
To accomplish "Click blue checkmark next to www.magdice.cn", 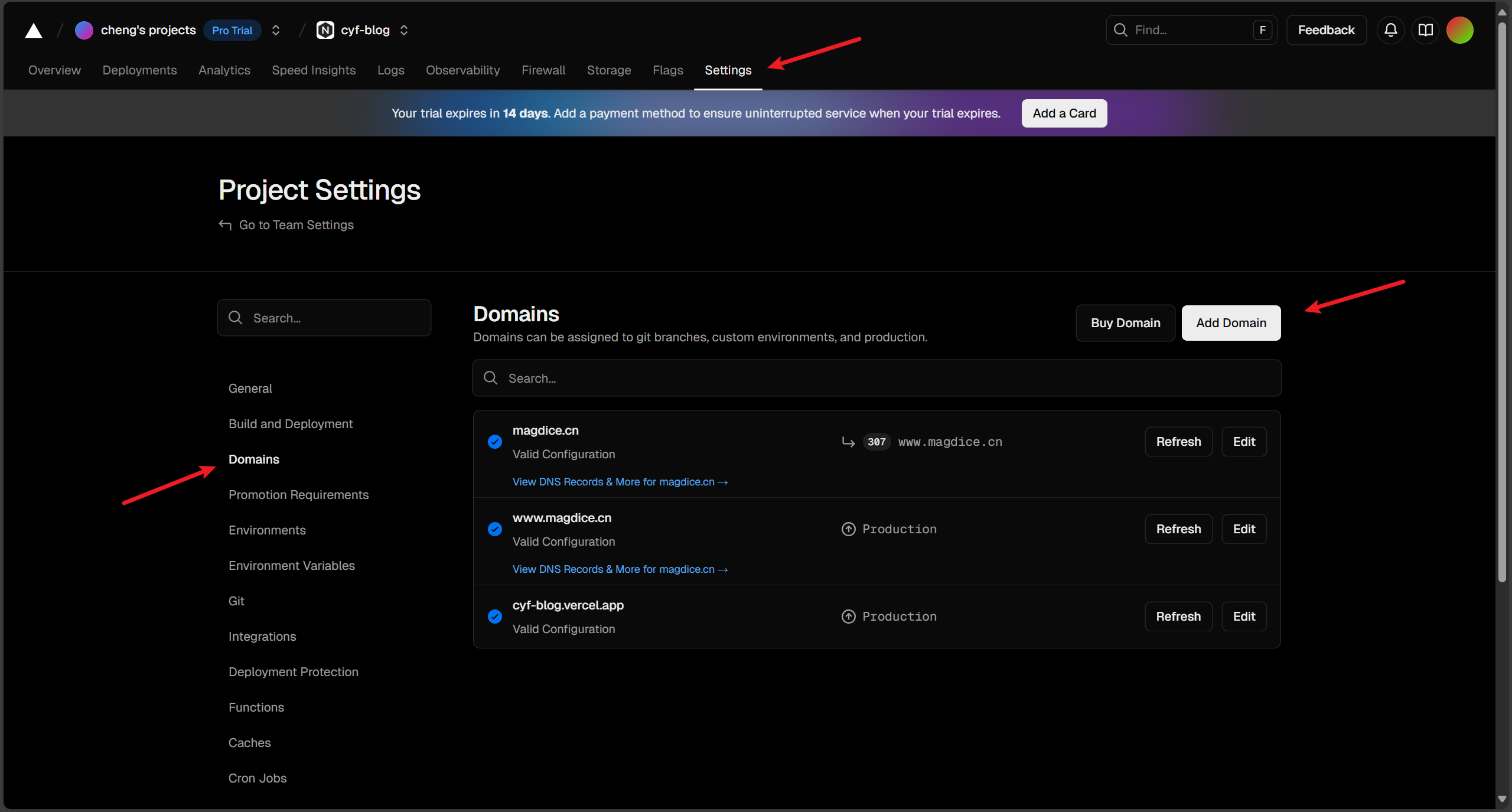I will point(495,529).
